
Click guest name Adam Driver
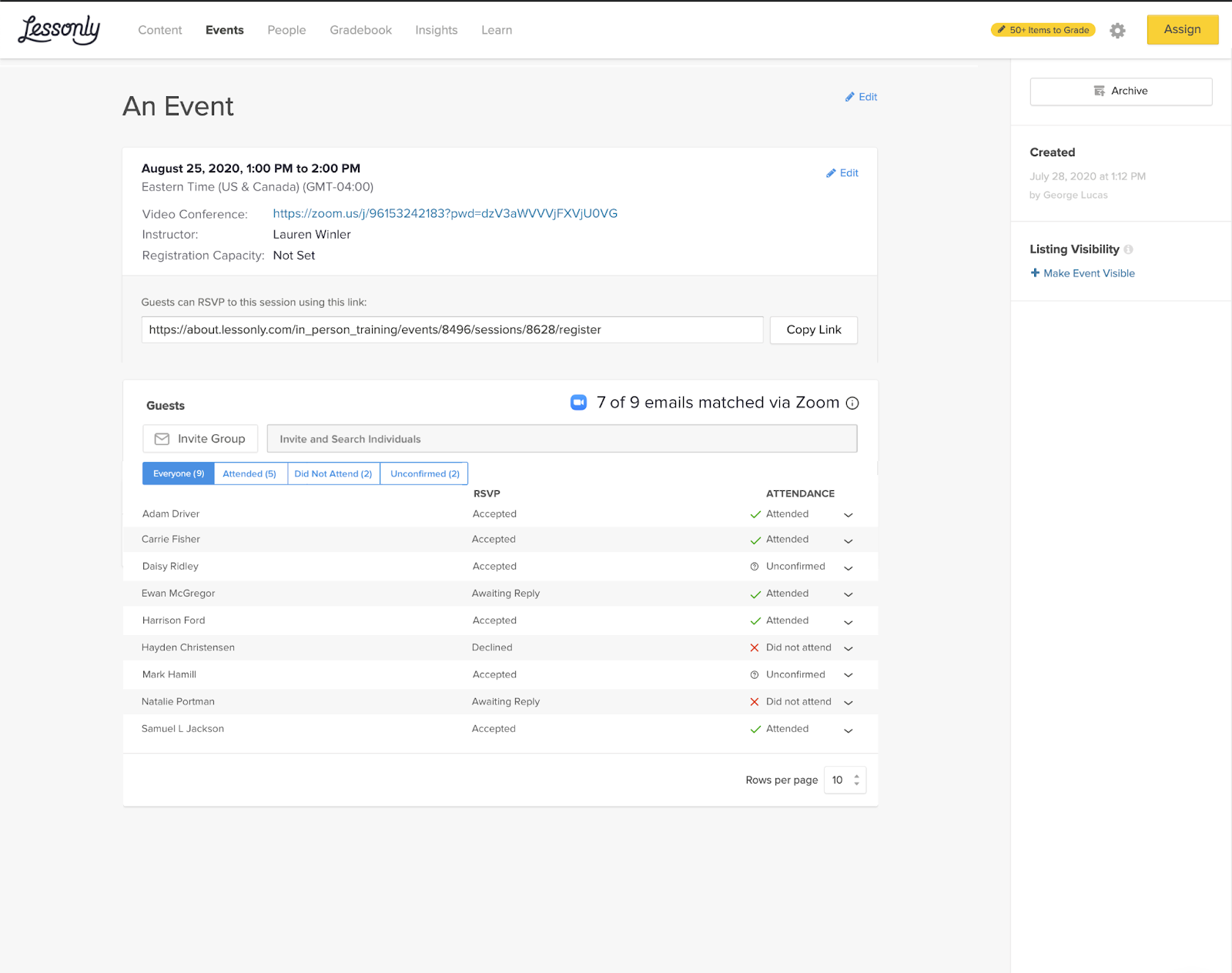coord(171,514)
